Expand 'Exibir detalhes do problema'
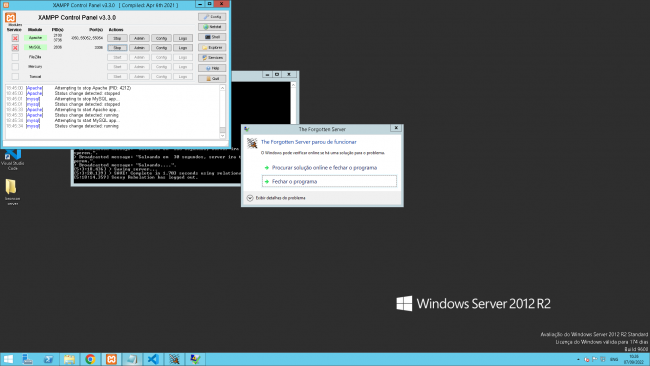This screenshot has width=650, height=366. (x=276, y=198)
